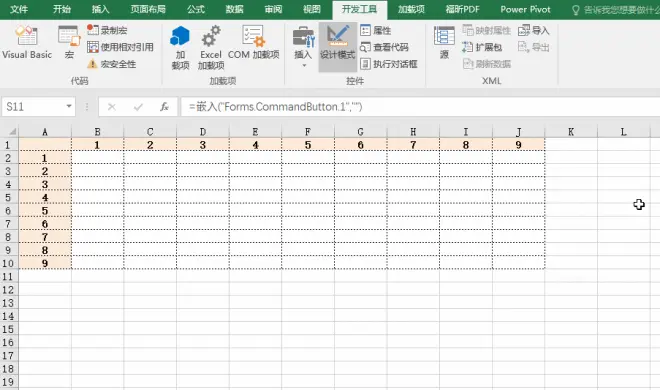Image resolution: width=660 pixels, height=390 pixels.
Task: Click the formula bar with CommandButton formula
Action: tap(420, 107)
